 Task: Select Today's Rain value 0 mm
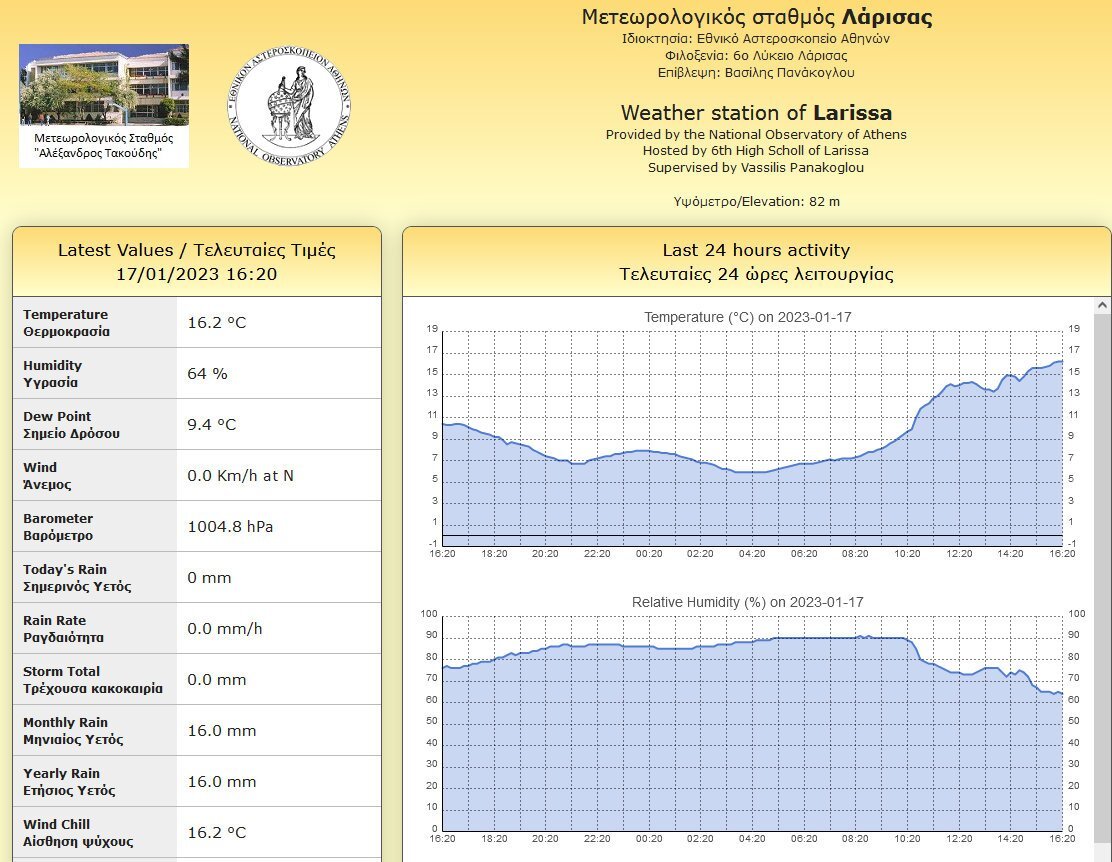coord(209,578)
